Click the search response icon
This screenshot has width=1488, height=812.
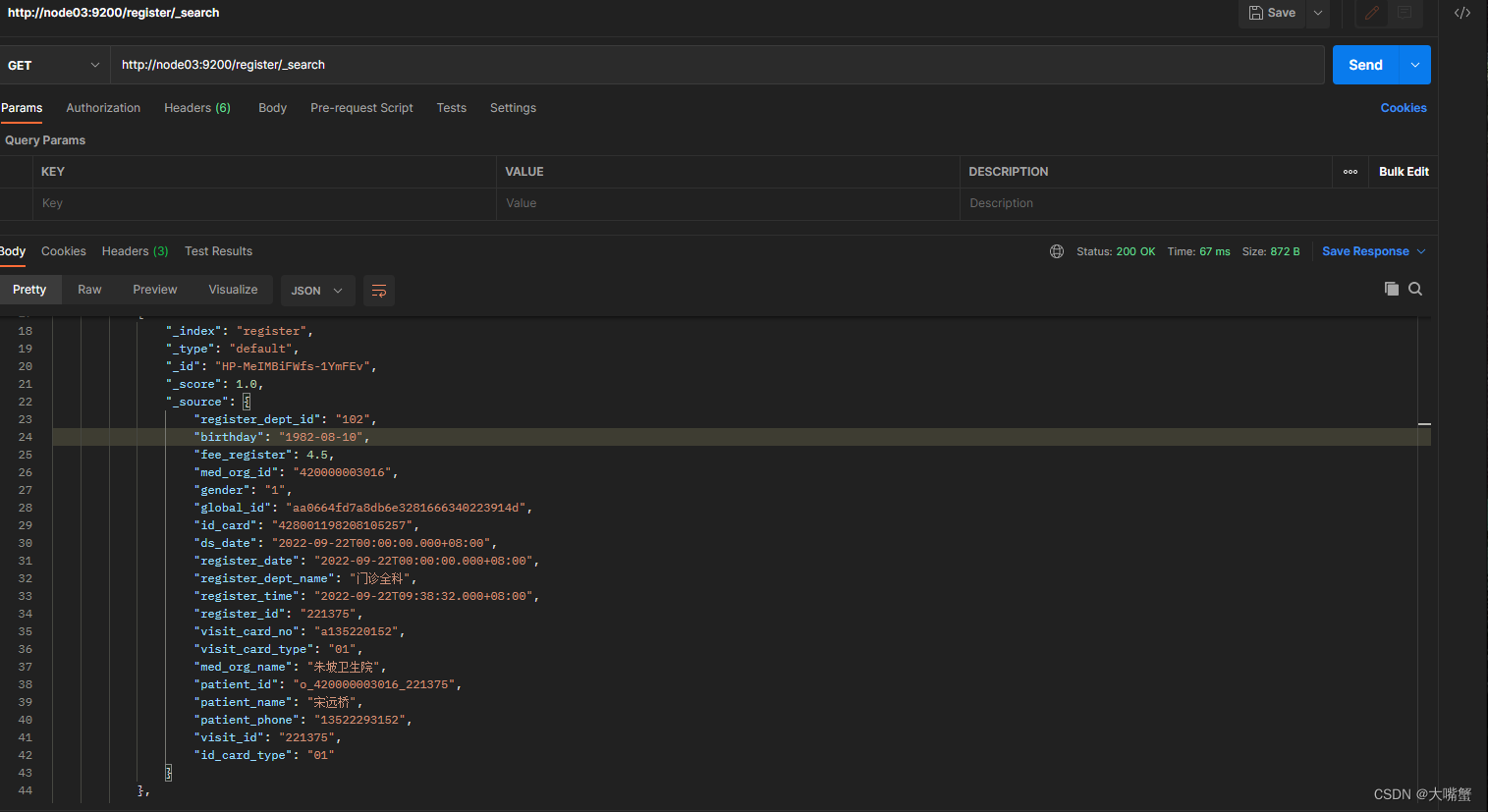click(1415, 289)
